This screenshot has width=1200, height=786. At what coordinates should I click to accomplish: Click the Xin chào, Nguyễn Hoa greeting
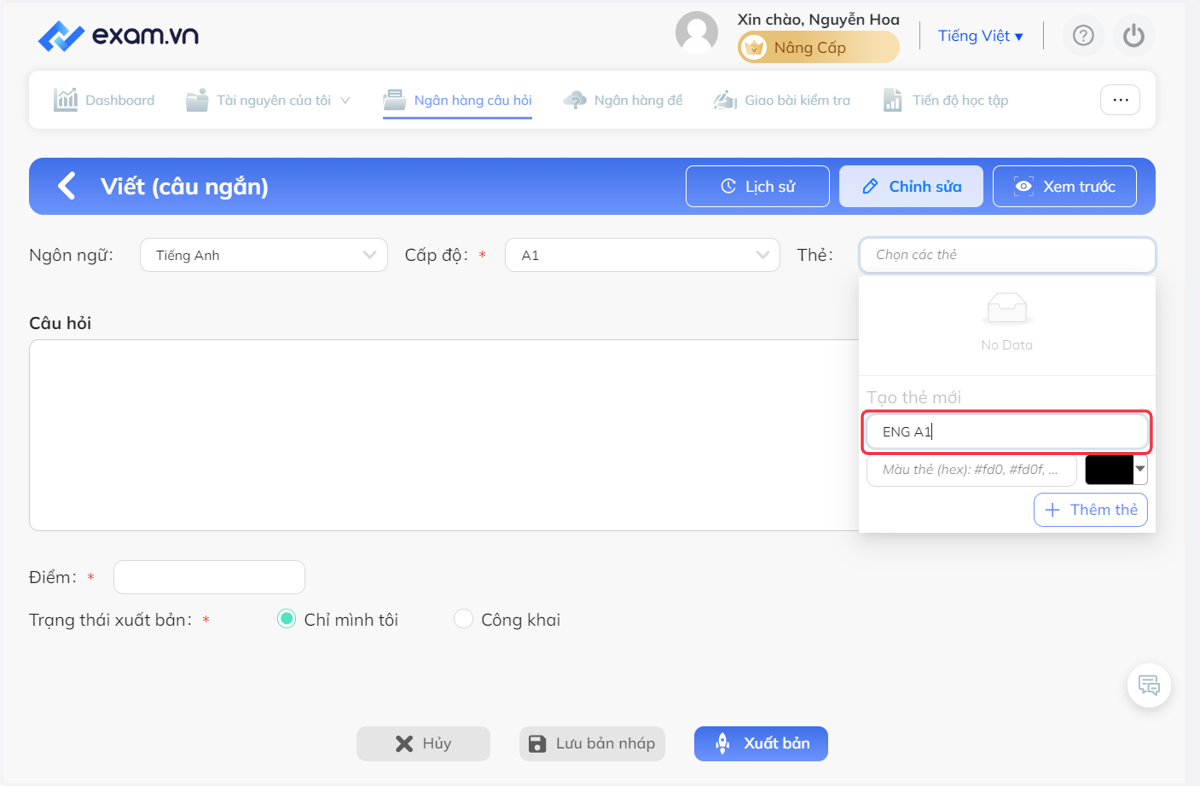click(818, 19)
